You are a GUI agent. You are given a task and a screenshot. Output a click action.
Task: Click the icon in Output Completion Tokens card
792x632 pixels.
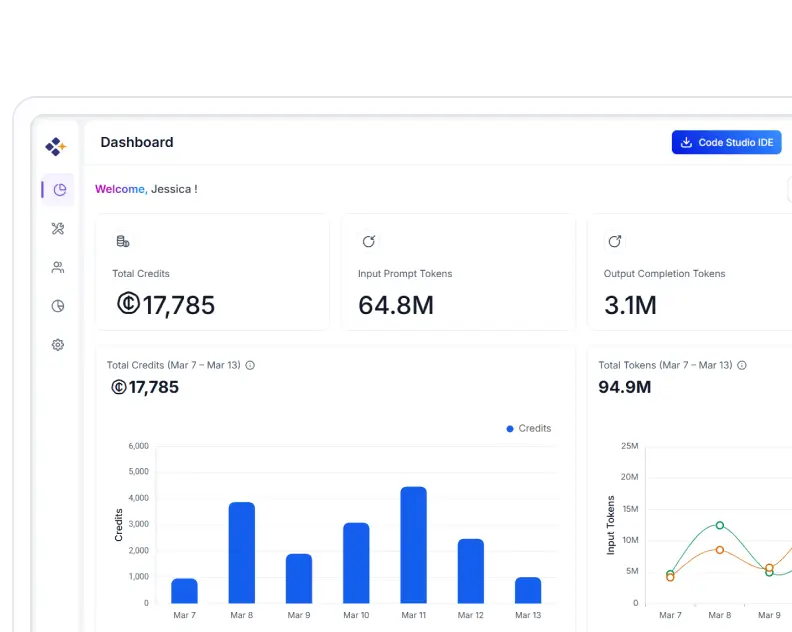click(x=615, y=241)
